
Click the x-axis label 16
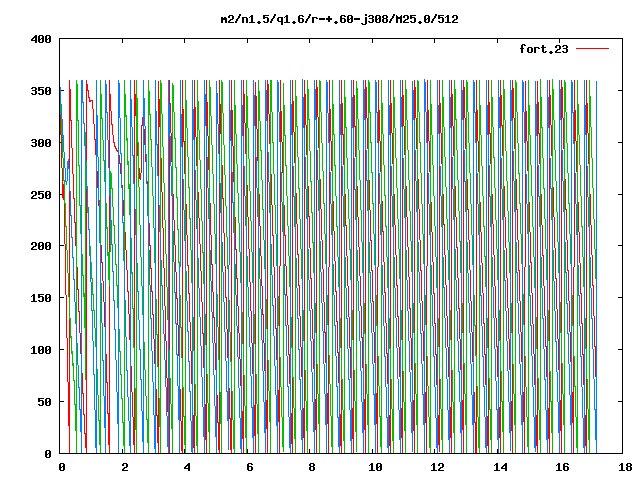pyautogui.click(x=562, y=467)
